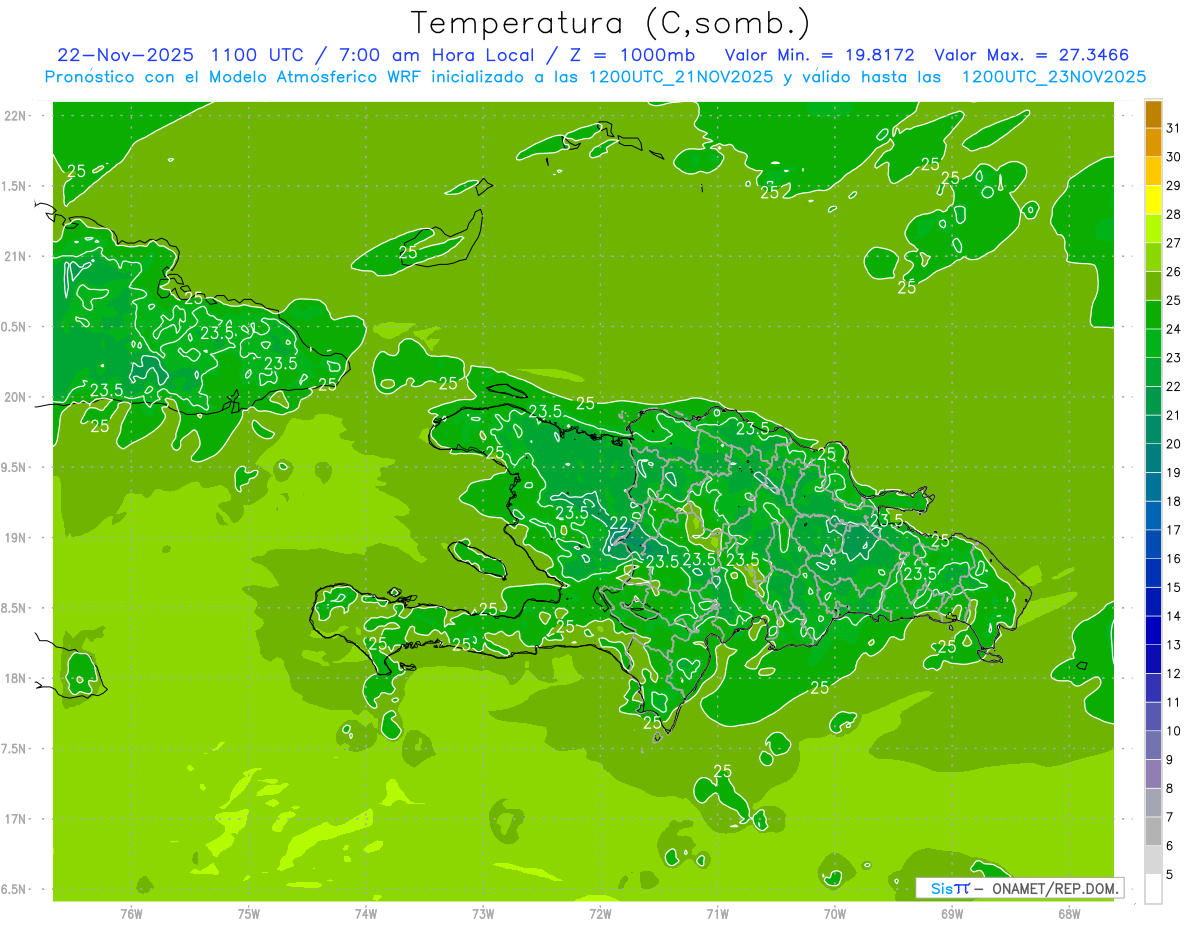This screenshot has width=1200, height=927.
Task: Click the "1200UTC_23NOV2025" valid-until time
Action: click(1053, 77)
